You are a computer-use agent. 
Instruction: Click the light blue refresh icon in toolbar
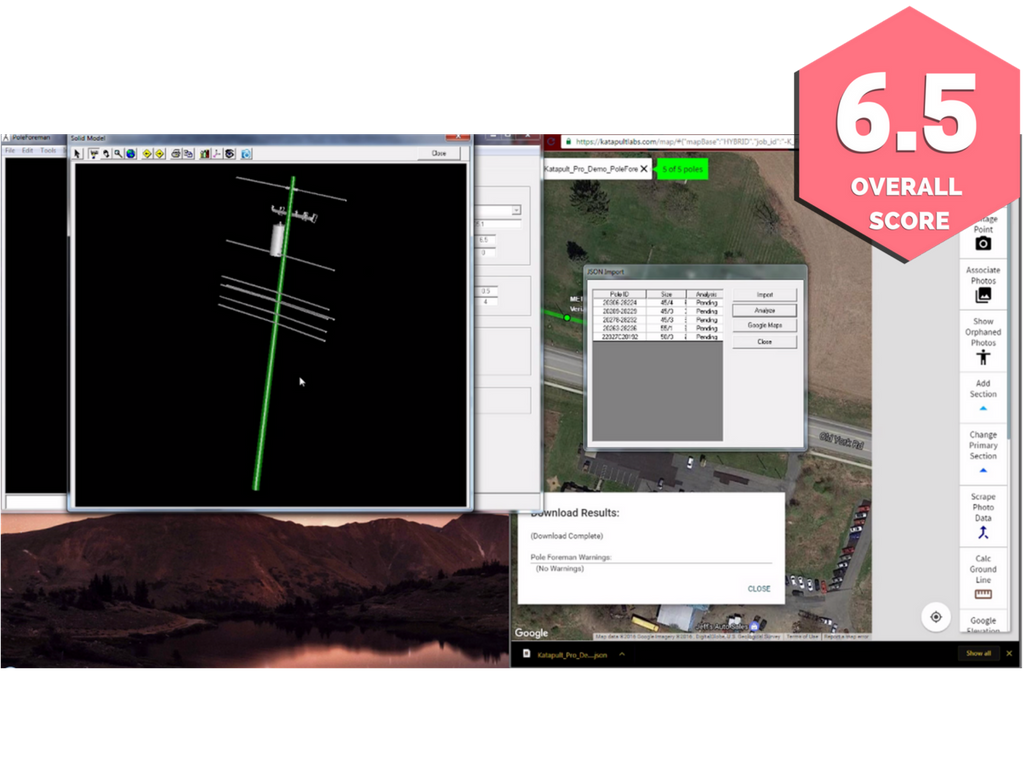246,154
